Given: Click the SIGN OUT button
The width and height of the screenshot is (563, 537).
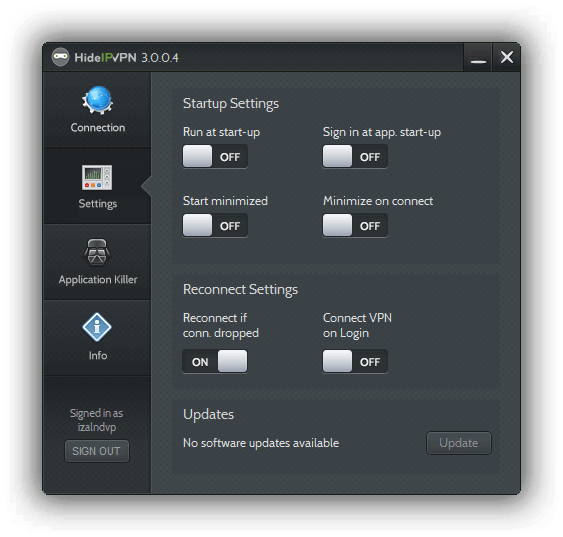Looking at the screenshot, I should point(97,451).
